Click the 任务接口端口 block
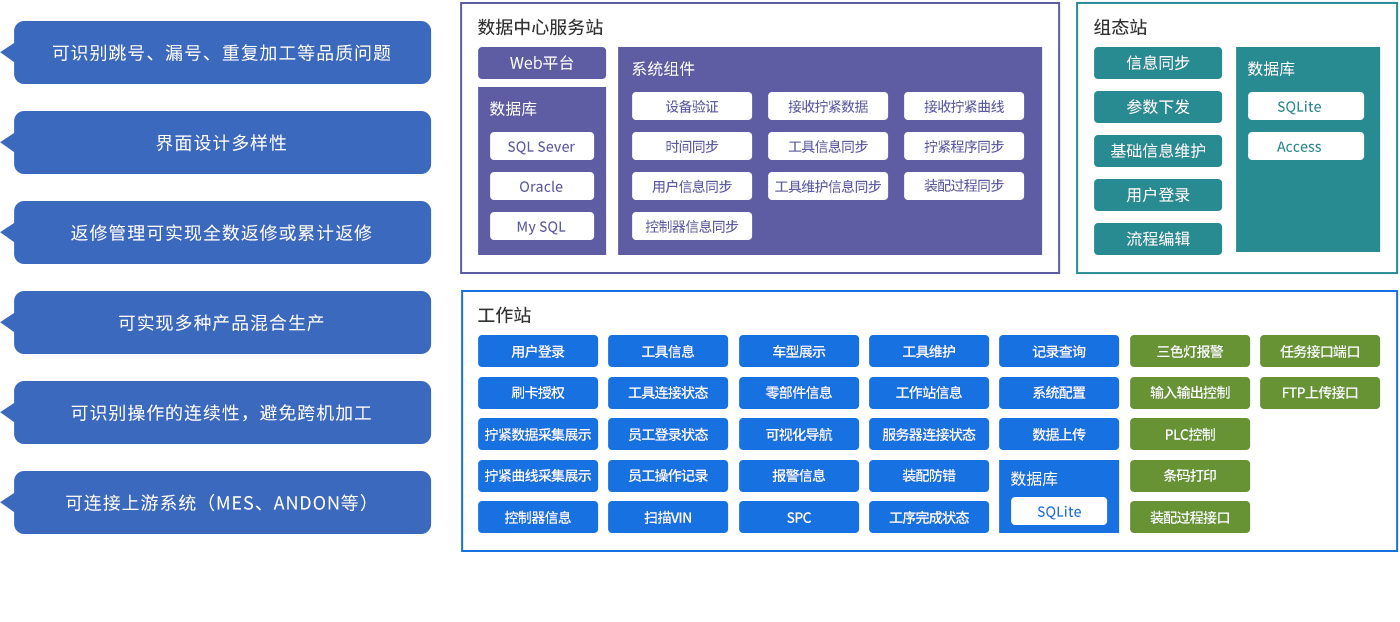 (x=1320, y=351)
